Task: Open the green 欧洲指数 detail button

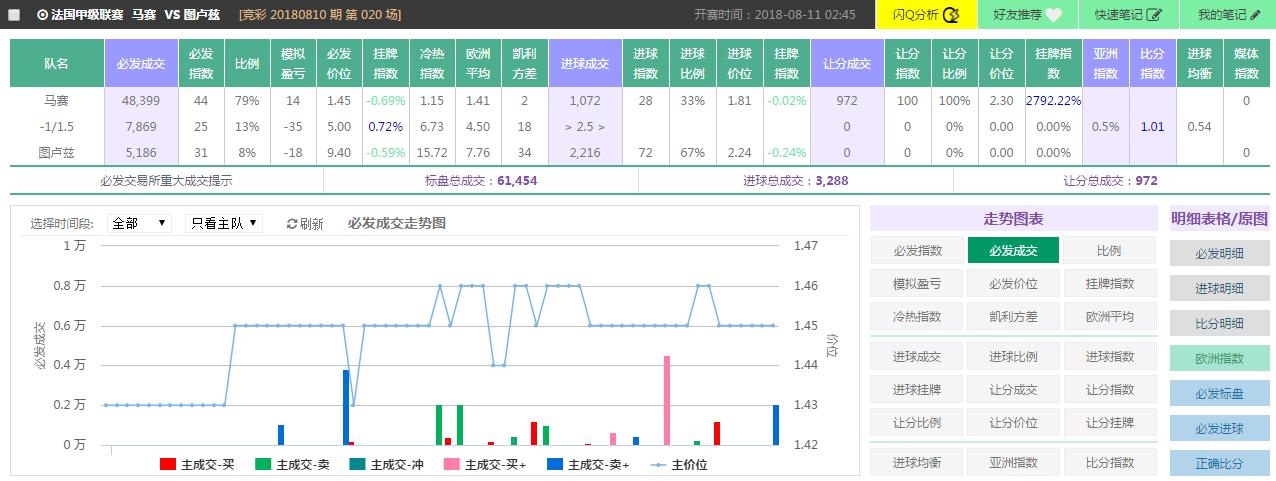Action: pyautogui.click(x=1219, y=358)
